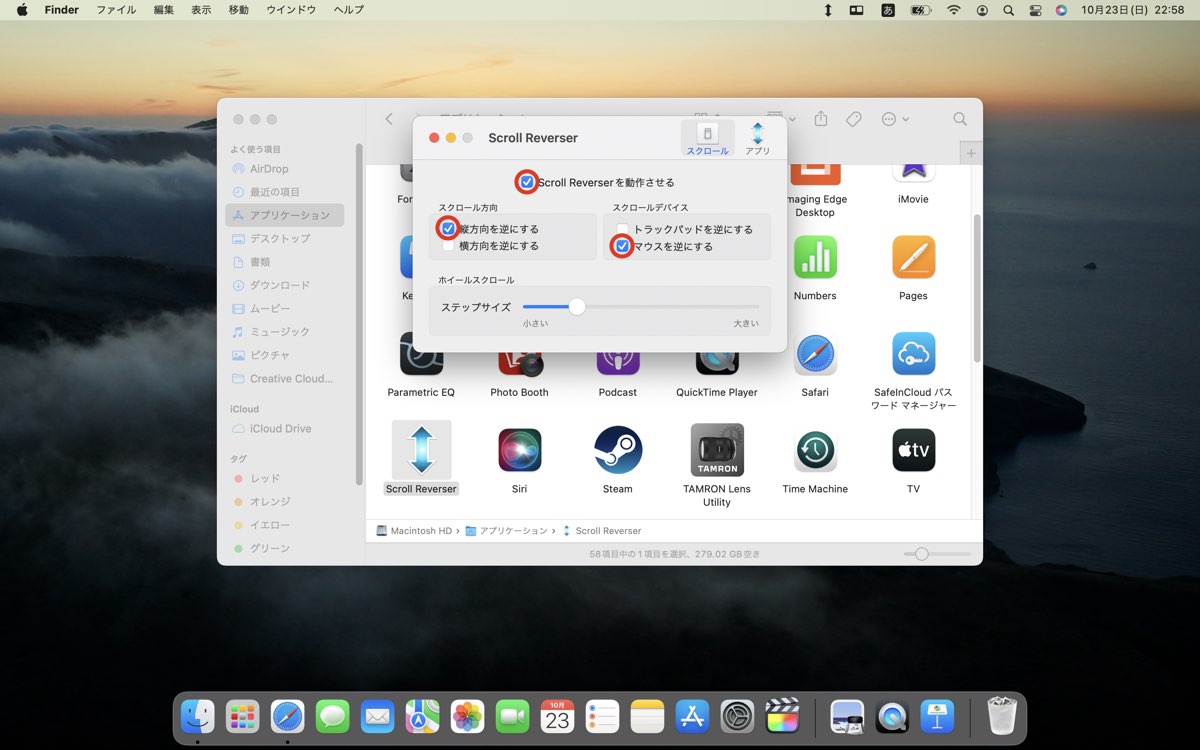The image size is (1200, 750).
Task: Click the Share button in Finder toolbar
Action: (820, 119)
